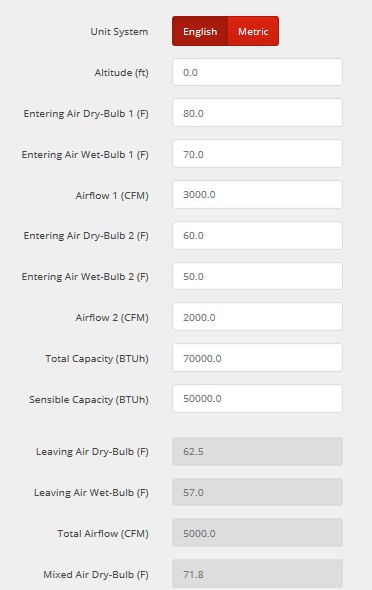Click the Leaving Air Dry-Bulb result
The image size is (372, 590).
pos(257,451)
